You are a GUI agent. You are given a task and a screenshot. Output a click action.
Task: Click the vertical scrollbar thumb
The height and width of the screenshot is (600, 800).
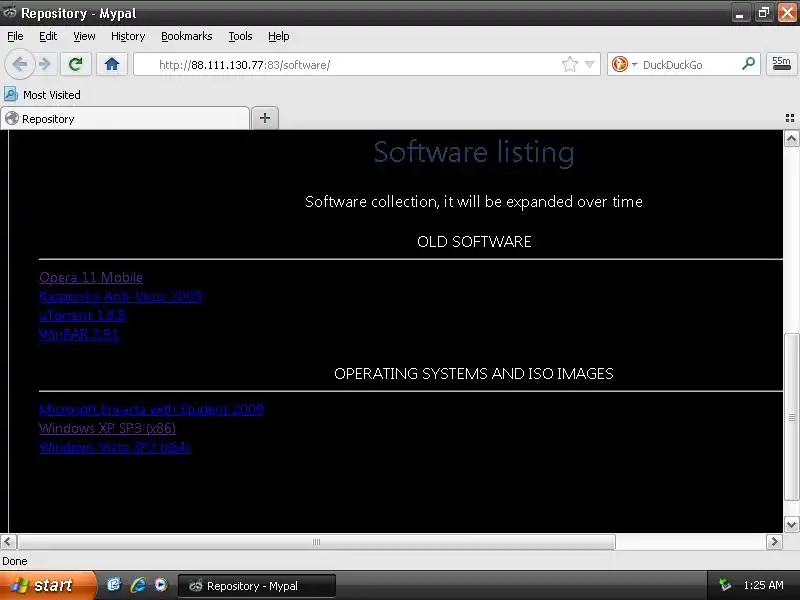tap(791, 417)
